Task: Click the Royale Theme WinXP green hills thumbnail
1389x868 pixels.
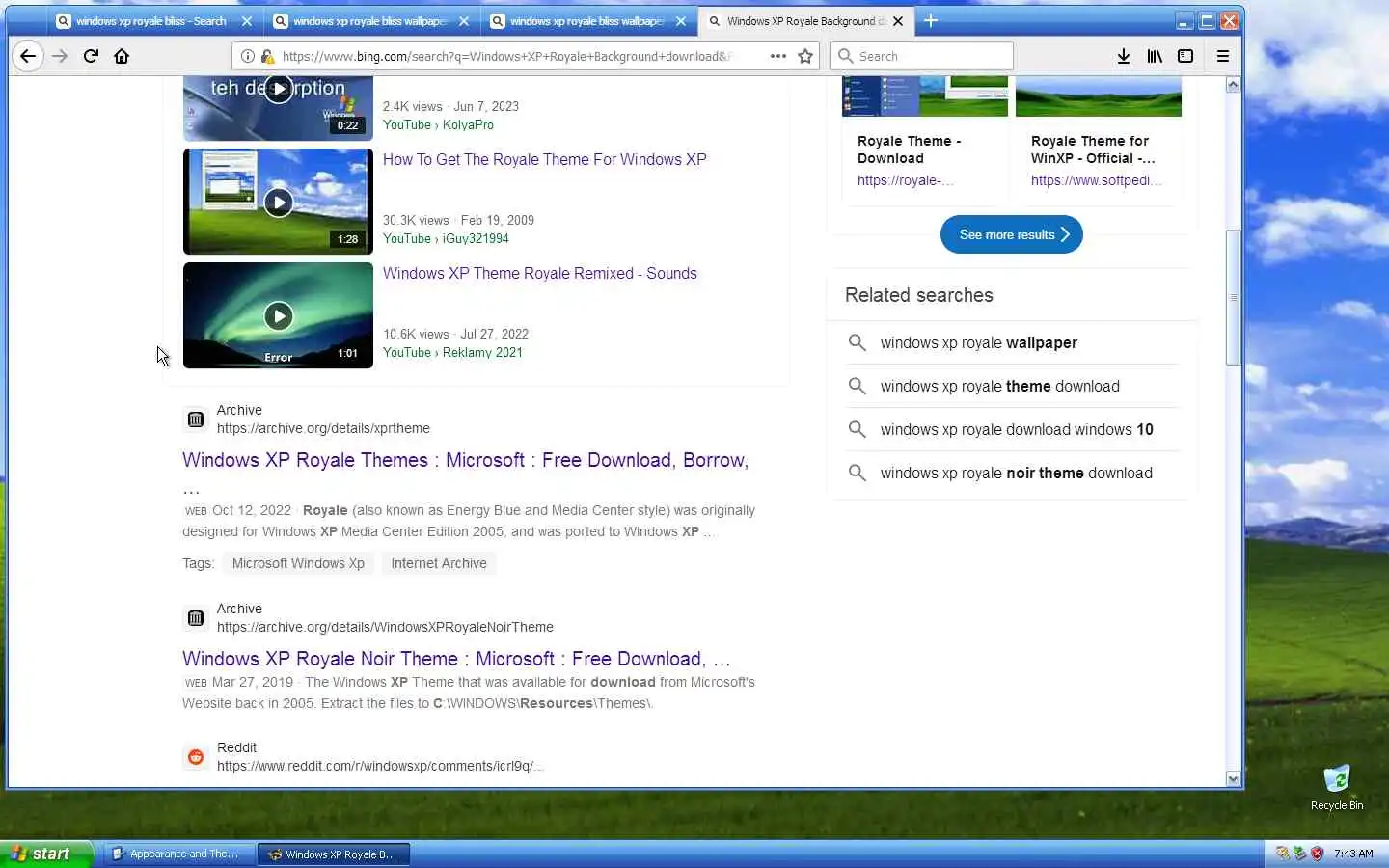Action: point(1099,96)
